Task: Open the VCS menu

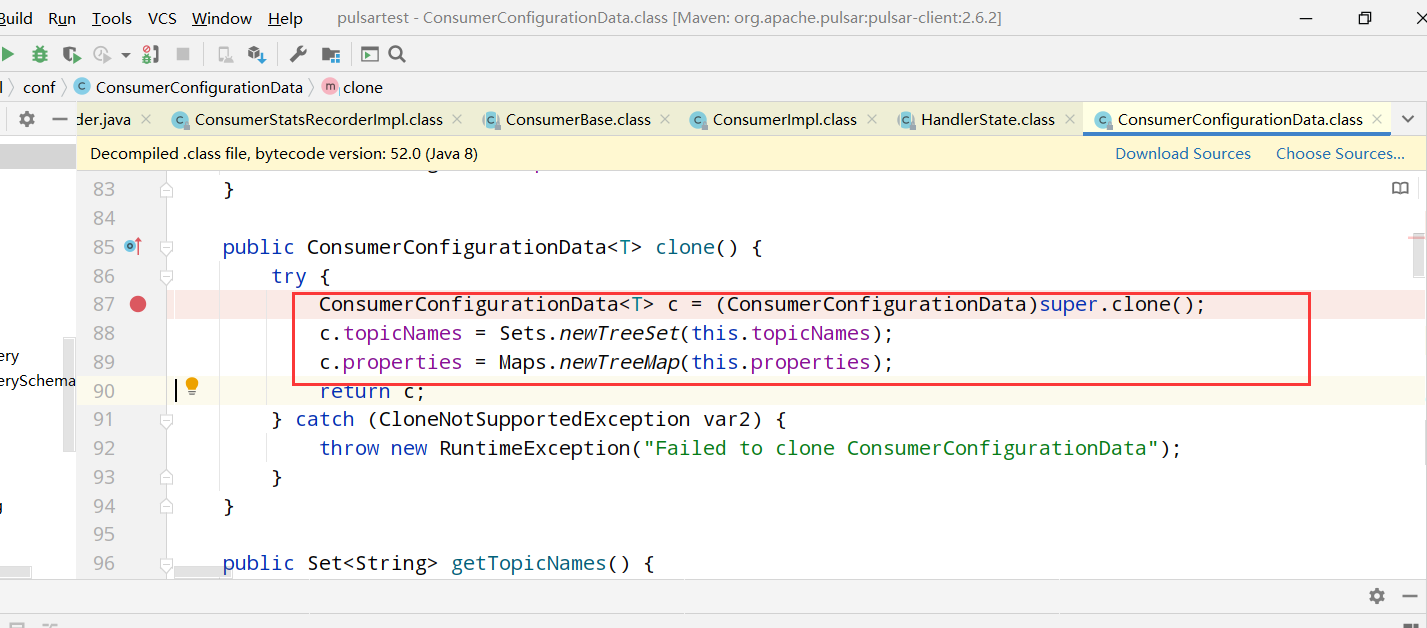Action: (162, 18)
